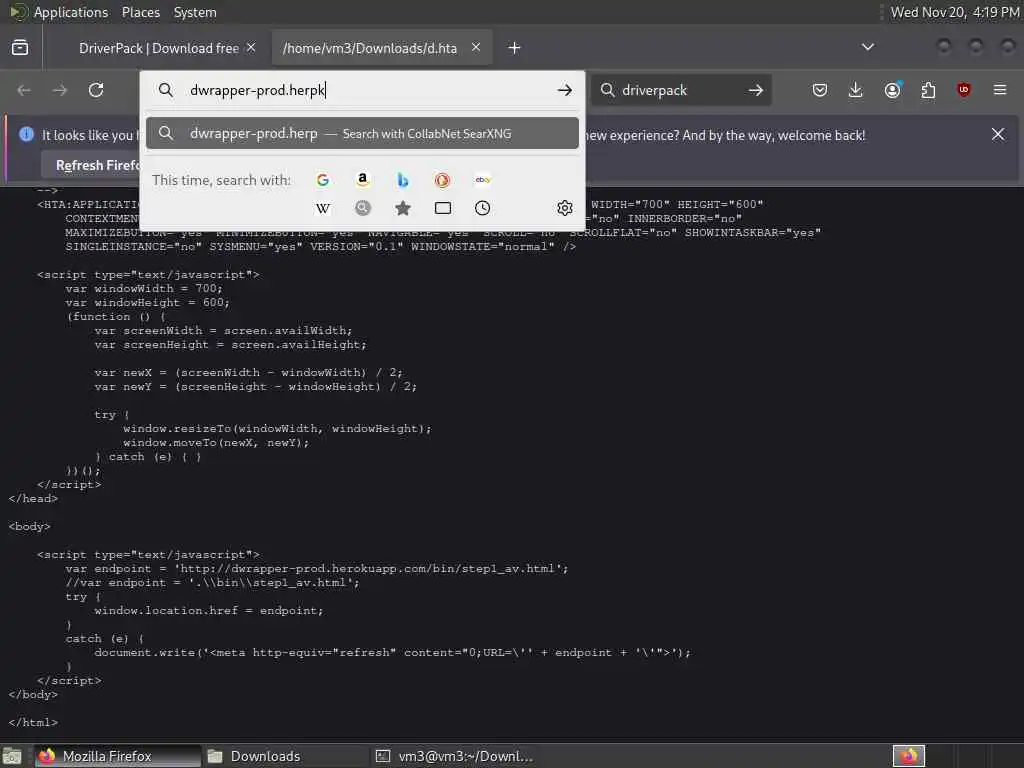Expand the list all tabs chevron
The image size is (1024, 768).
[x=868, y=47]
